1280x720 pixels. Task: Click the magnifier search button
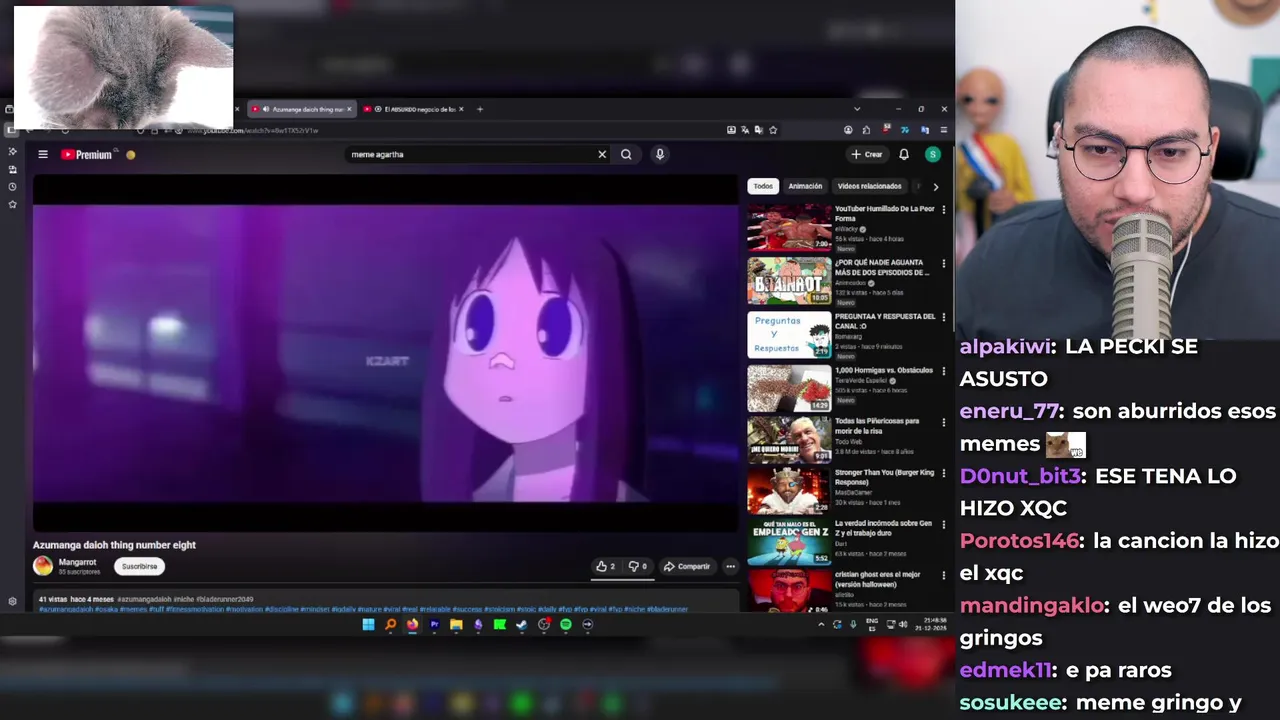coord(626,154)
